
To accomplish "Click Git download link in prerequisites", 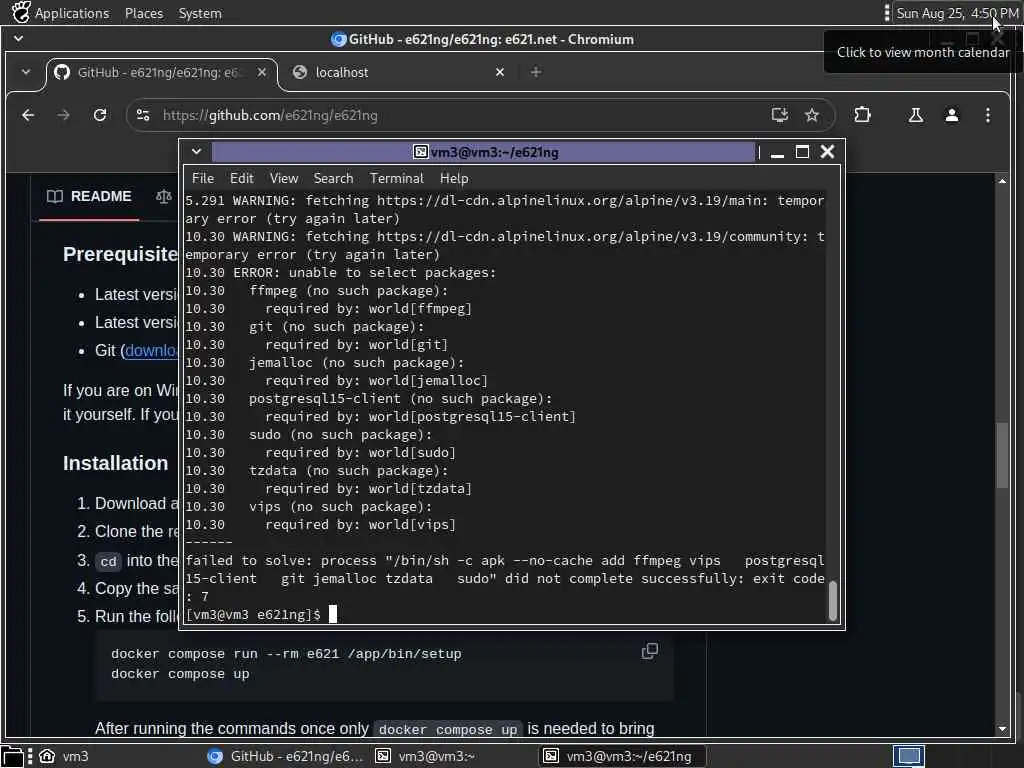I will [x=151, y=351].
